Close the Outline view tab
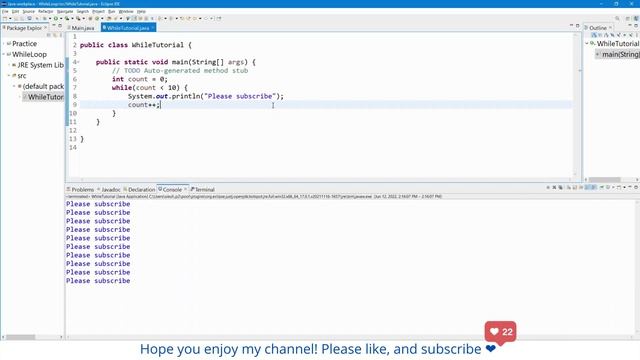640x360 pixels. (611, 28)
